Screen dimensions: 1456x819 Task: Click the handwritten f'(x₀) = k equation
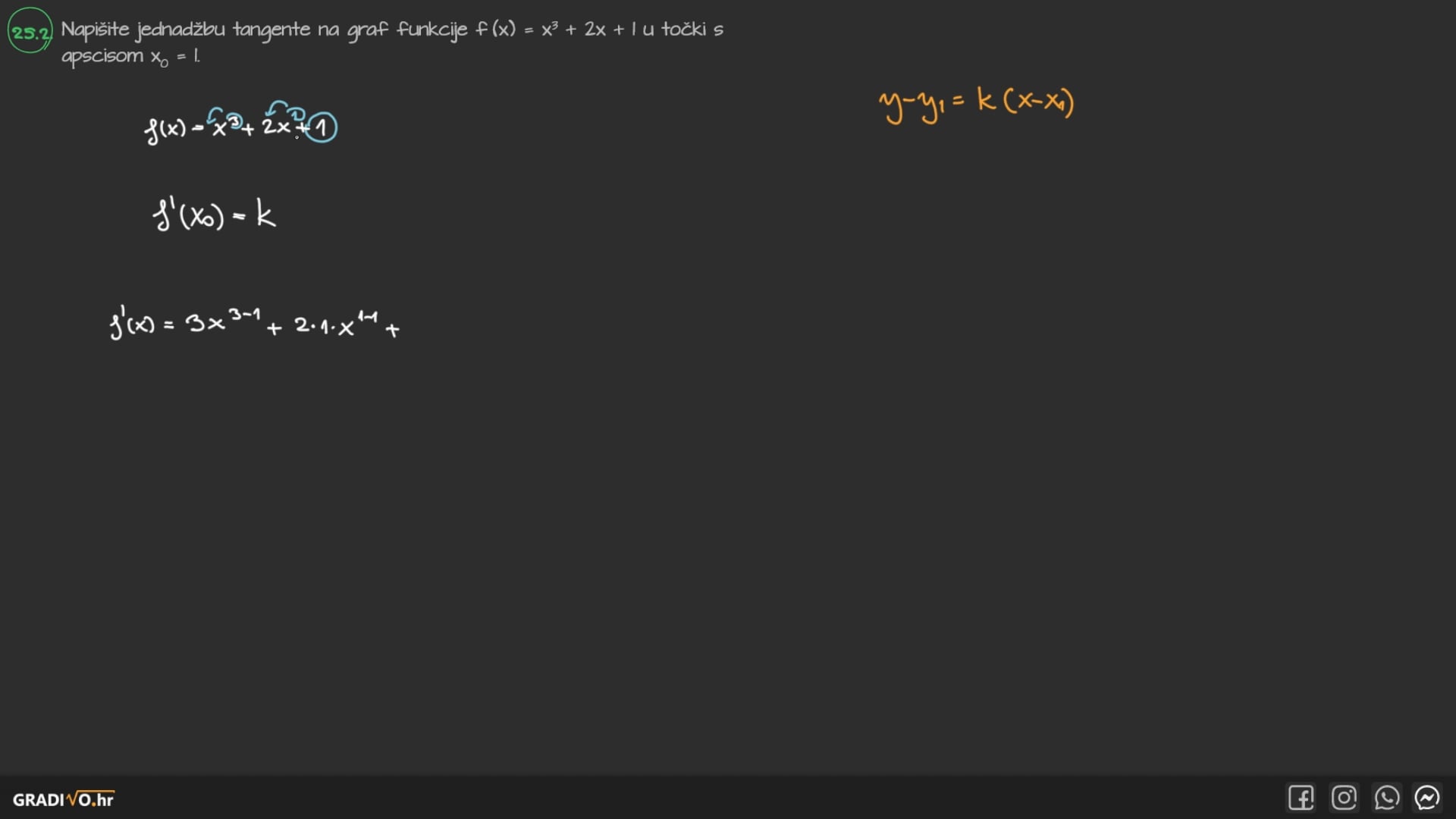tap(214, 215)
